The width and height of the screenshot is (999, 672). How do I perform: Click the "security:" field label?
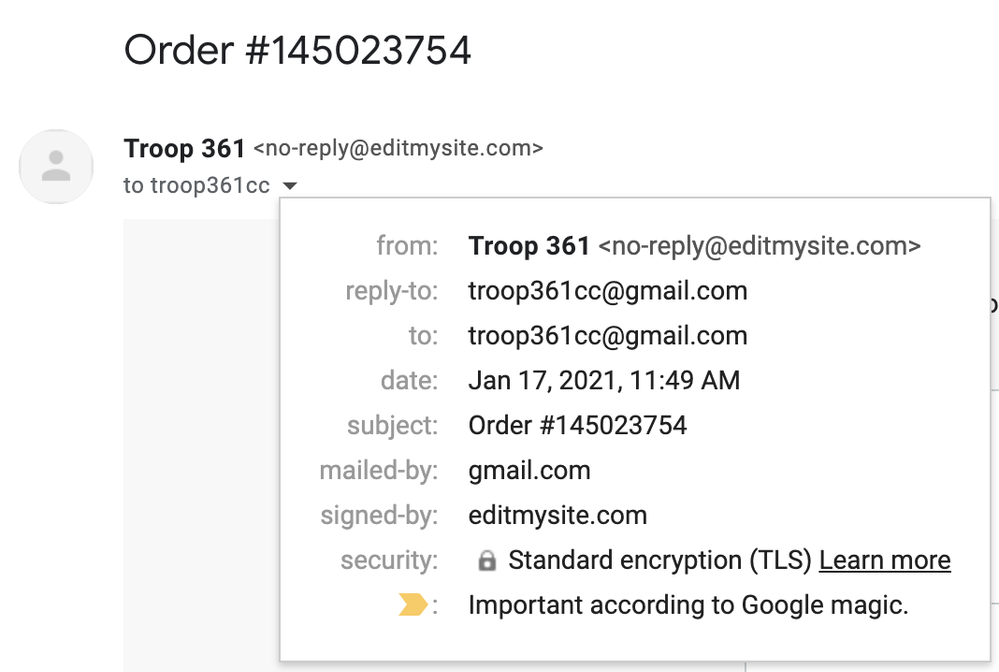389,560
